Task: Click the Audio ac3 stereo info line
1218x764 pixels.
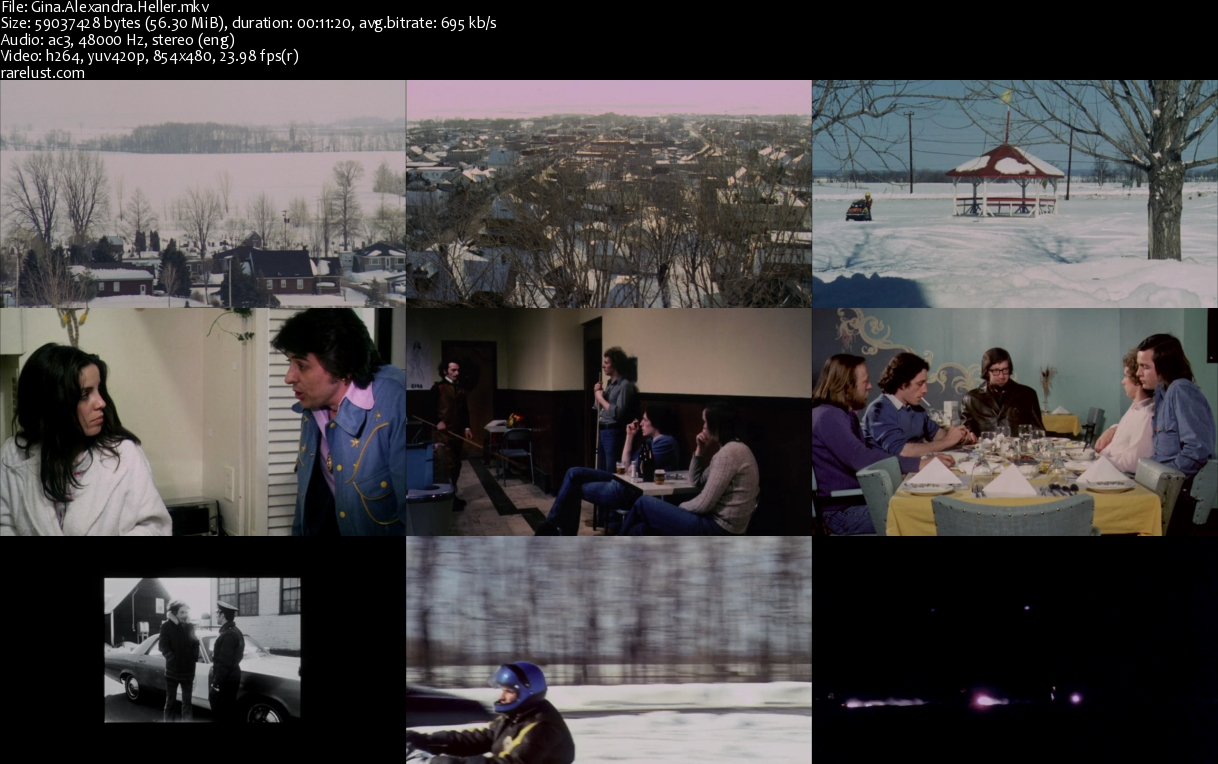Action: point(118,40)
